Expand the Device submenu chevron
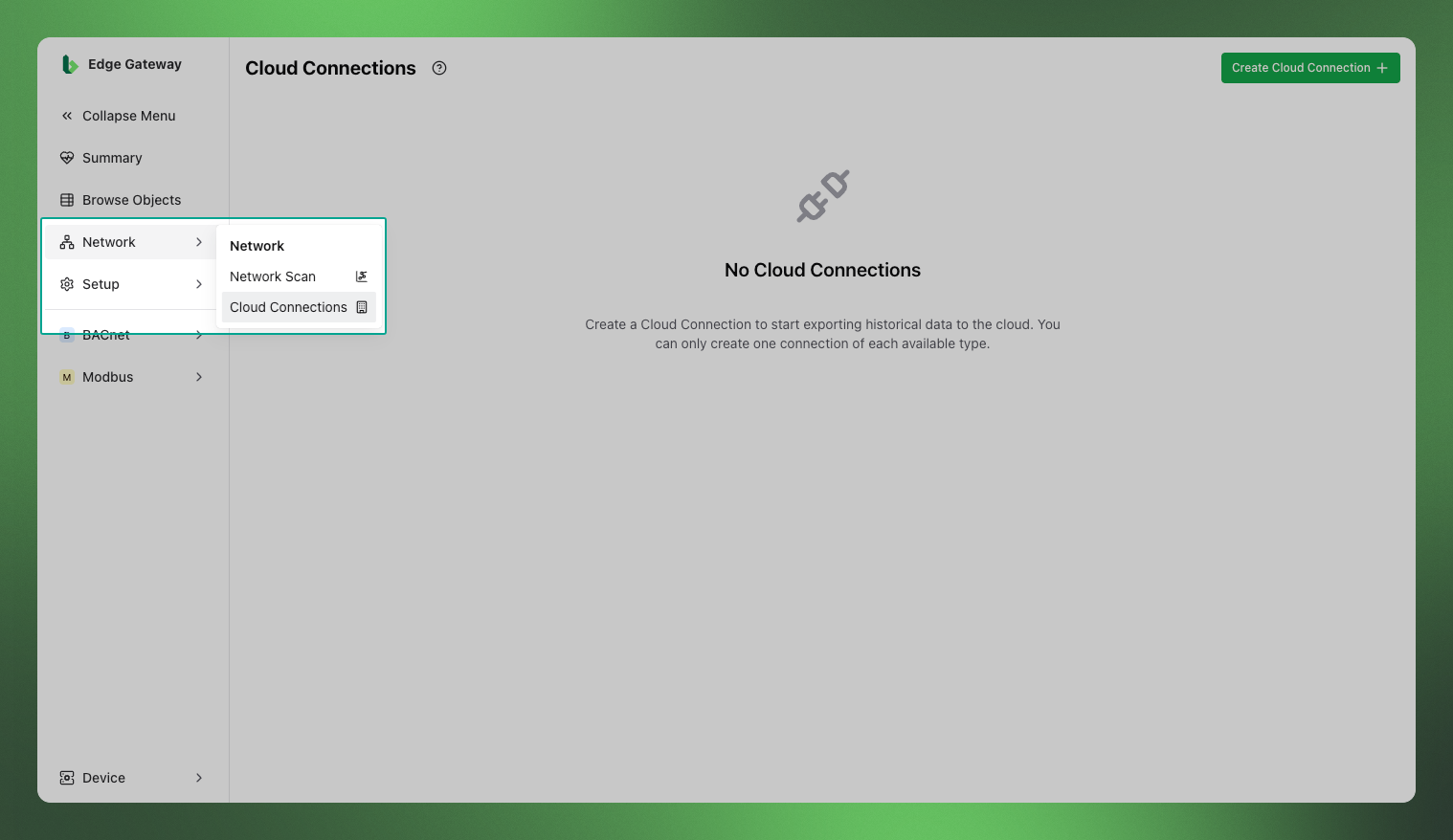Viewport: 1453px width, 840px height. (x=199, y=778)
